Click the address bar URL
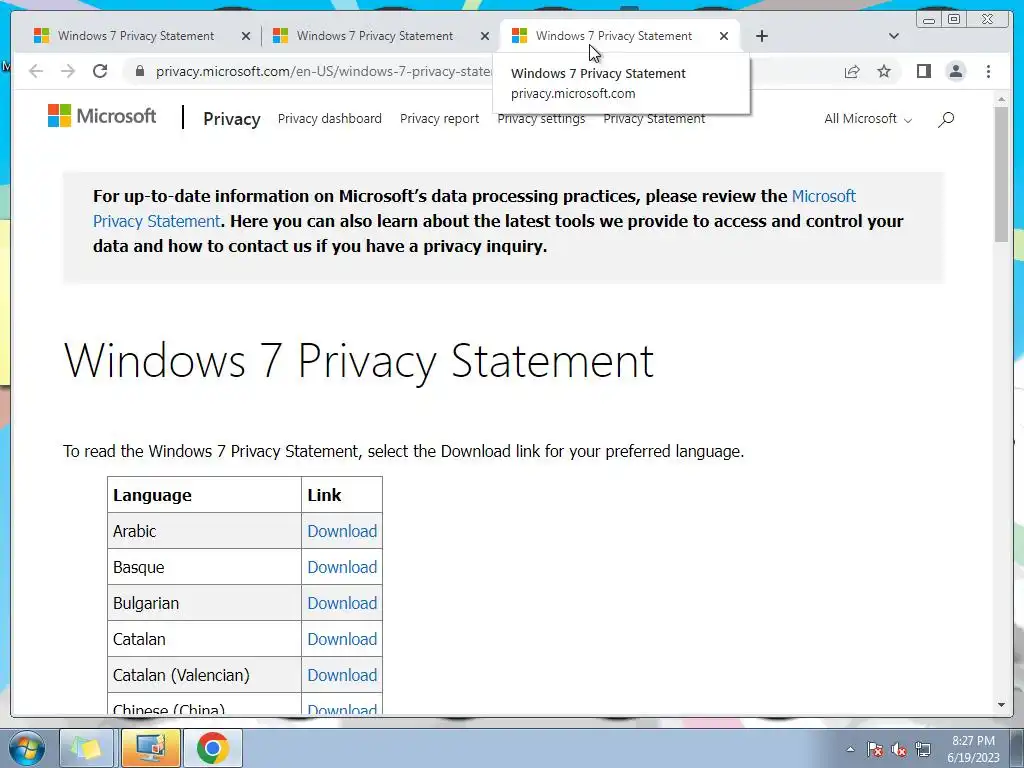The height and width of the screenshot is (768, 1024). click(323, 71)
